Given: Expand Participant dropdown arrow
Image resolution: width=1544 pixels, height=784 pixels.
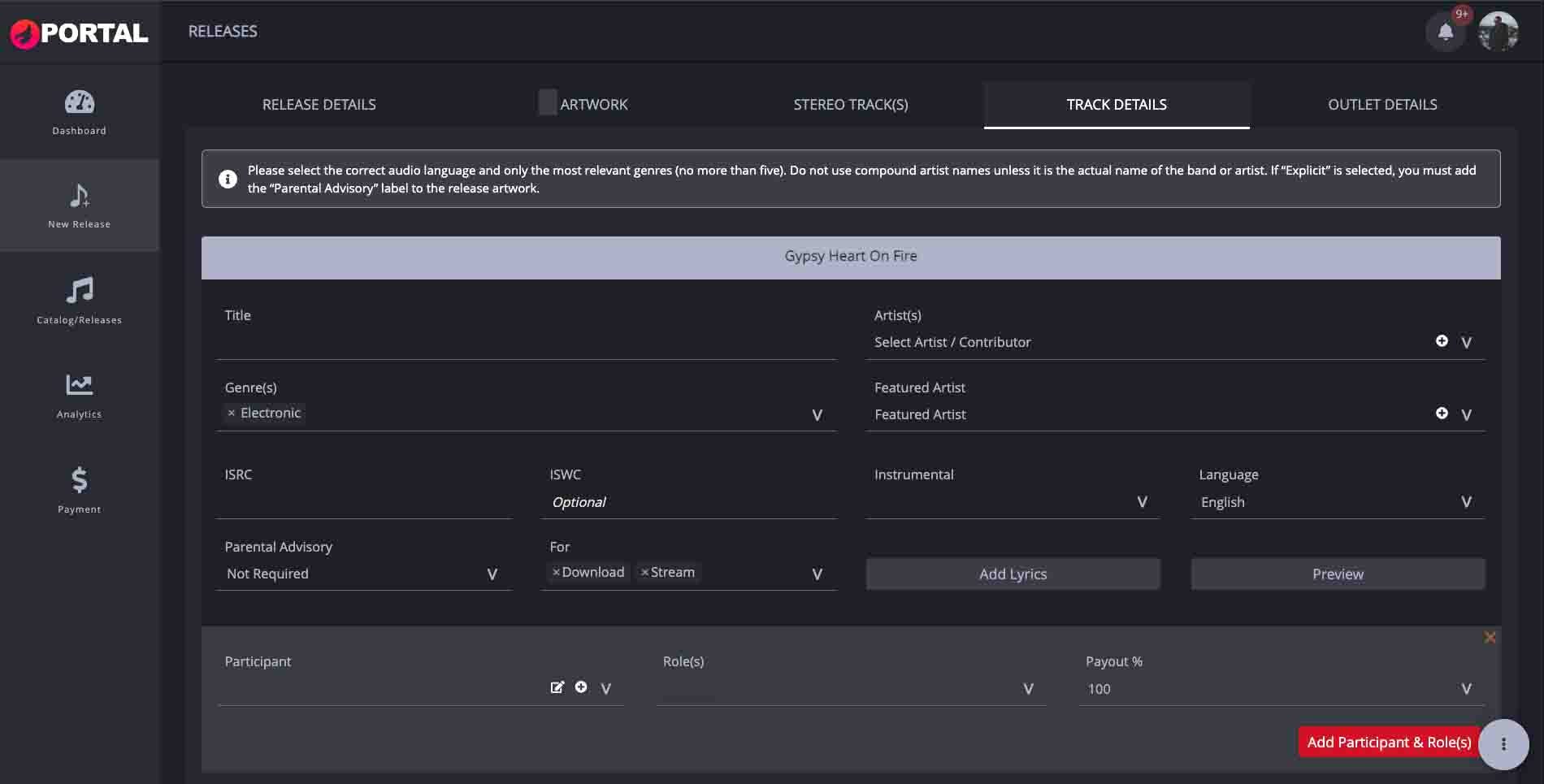Looking at the screenshot, I should point(606,689).
